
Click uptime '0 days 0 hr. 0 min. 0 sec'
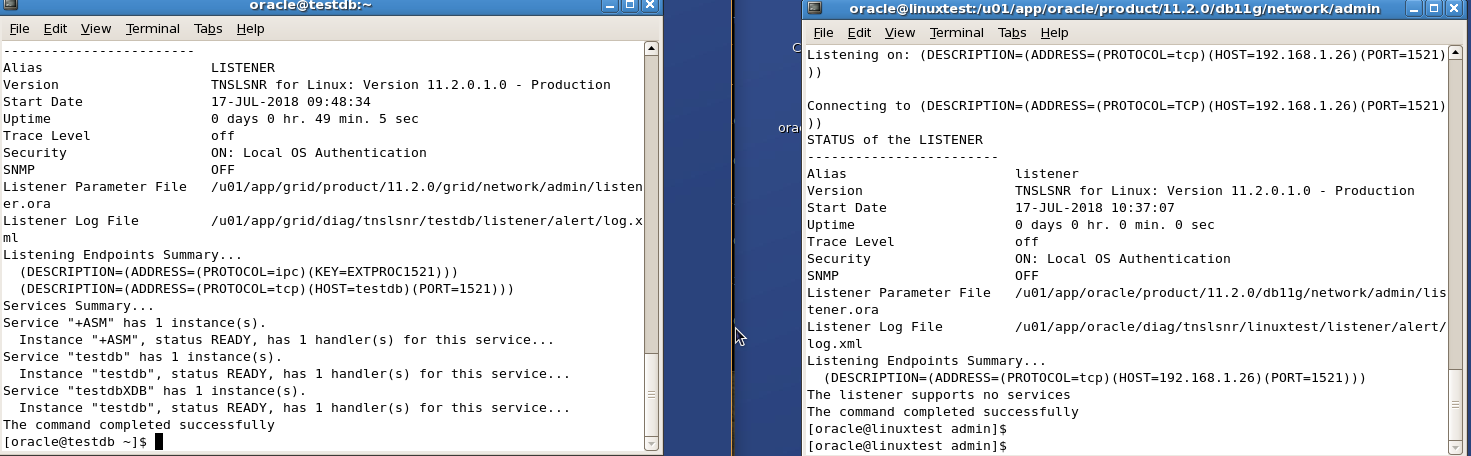tap(1115, 225)
